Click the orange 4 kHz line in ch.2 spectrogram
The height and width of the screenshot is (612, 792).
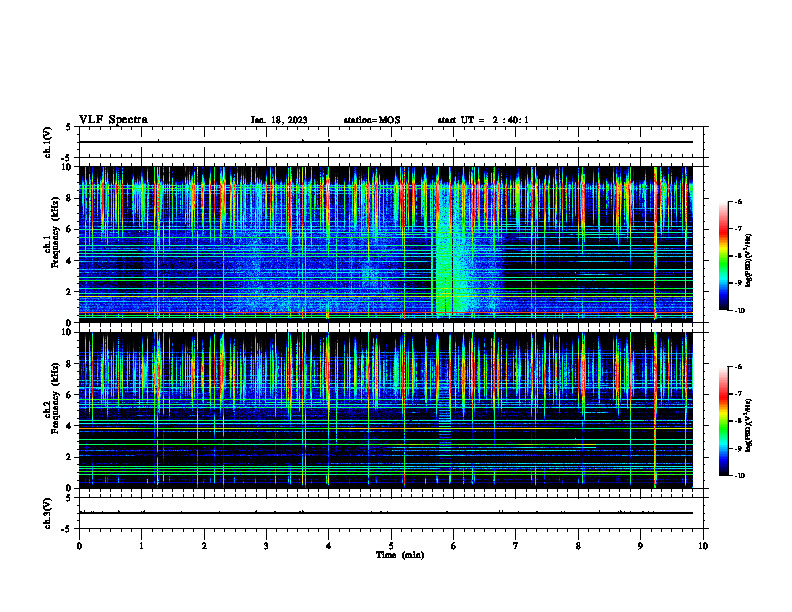pos(386,428)
